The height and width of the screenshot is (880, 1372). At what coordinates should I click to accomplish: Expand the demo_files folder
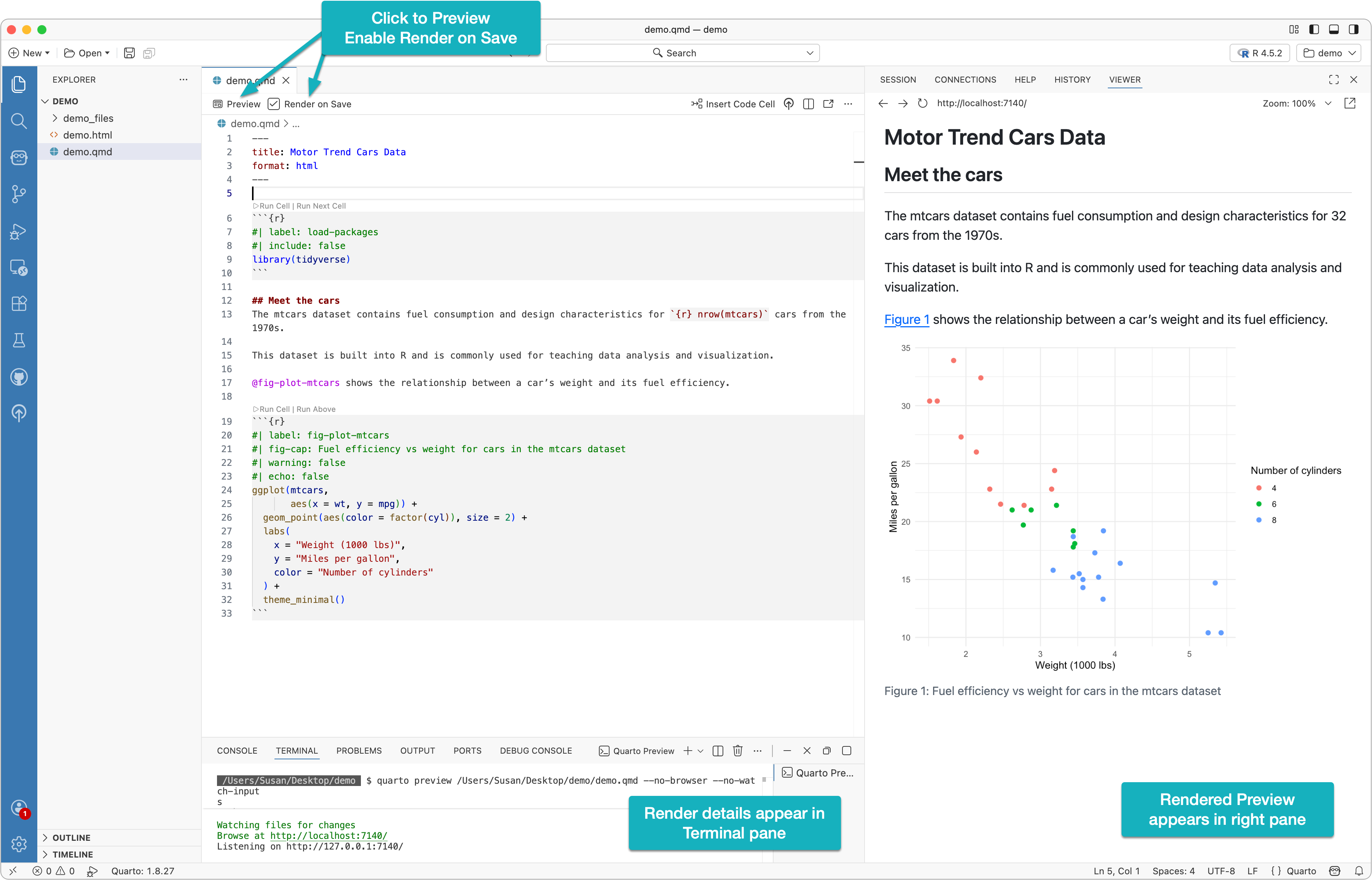(x=88, y=118)
